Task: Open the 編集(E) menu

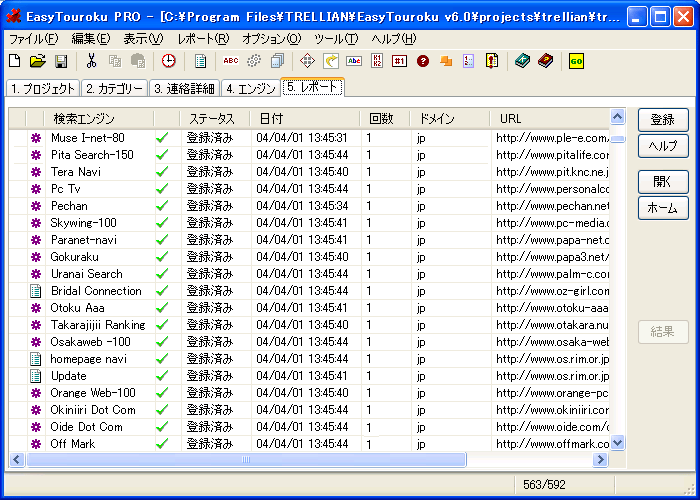Action: click(x=91, y=39)
